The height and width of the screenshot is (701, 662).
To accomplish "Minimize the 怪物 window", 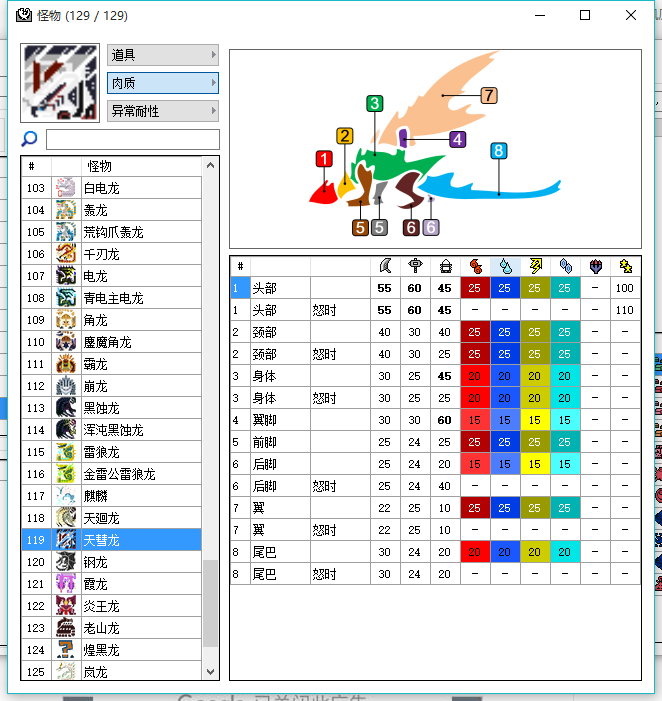I will point(540,15).
